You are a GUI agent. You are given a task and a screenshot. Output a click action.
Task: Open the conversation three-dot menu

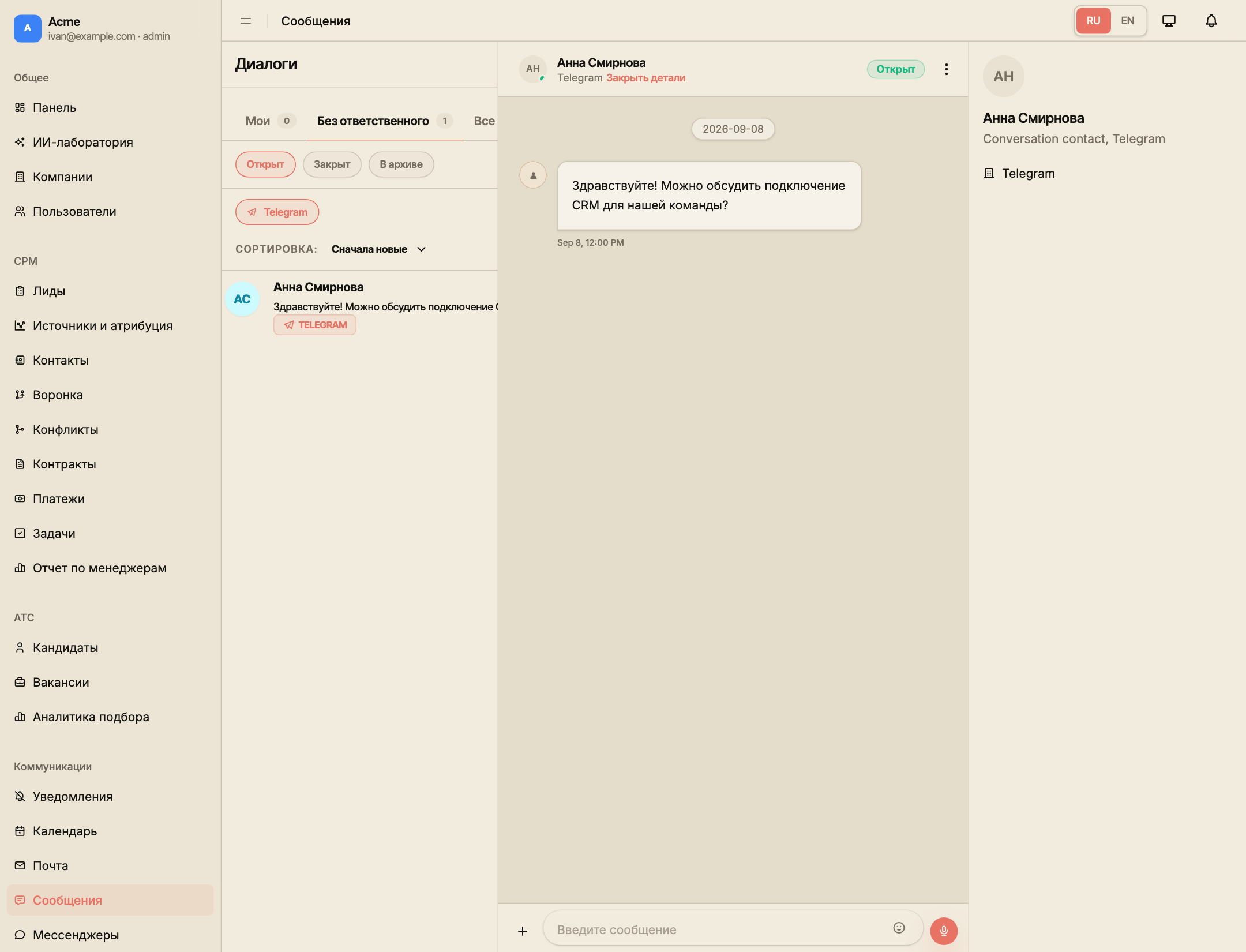(x=946, y=69)
